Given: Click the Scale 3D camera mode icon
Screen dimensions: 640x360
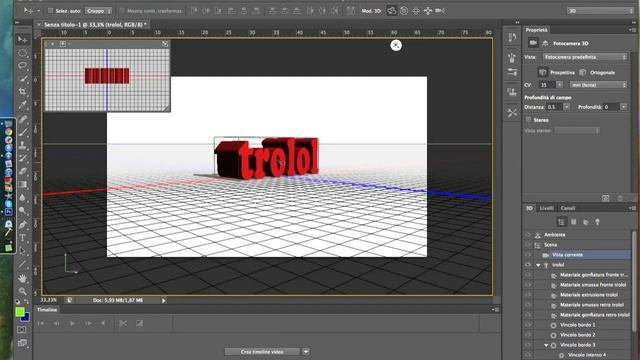Looking at the screenshot, I should (440, 11).
